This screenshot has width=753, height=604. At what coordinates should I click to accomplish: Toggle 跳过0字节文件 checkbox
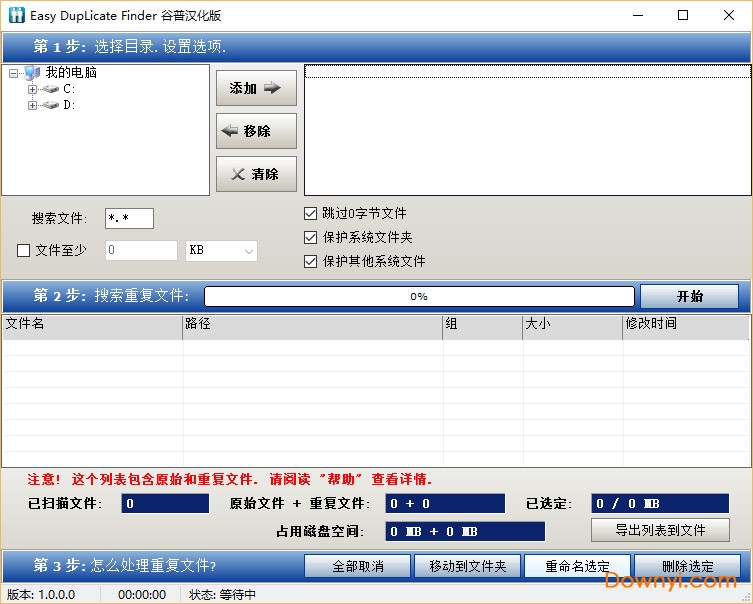(x=311, y=213)
